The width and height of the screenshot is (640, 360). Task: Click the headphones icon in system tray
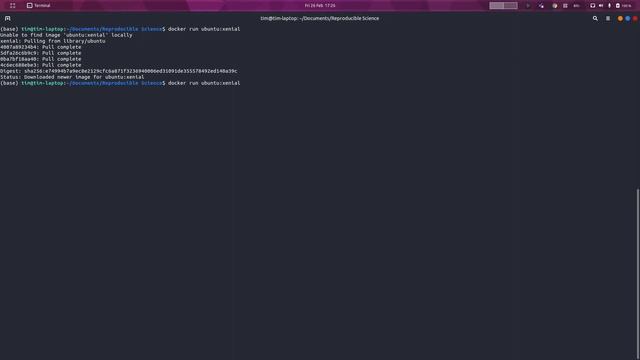[592, 6]
